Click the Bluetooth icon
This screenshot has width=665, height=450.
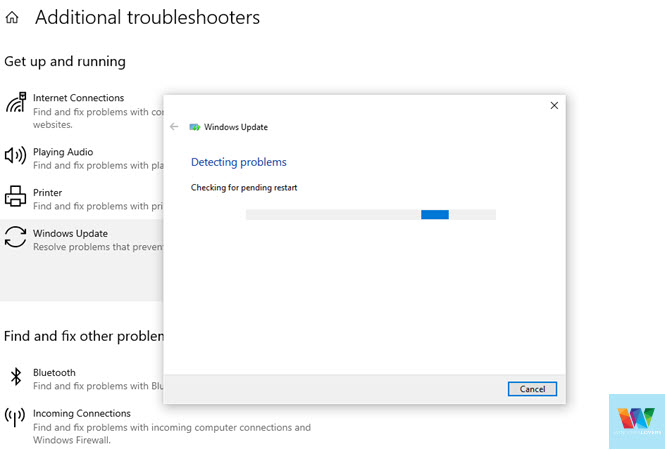point(16,376)
